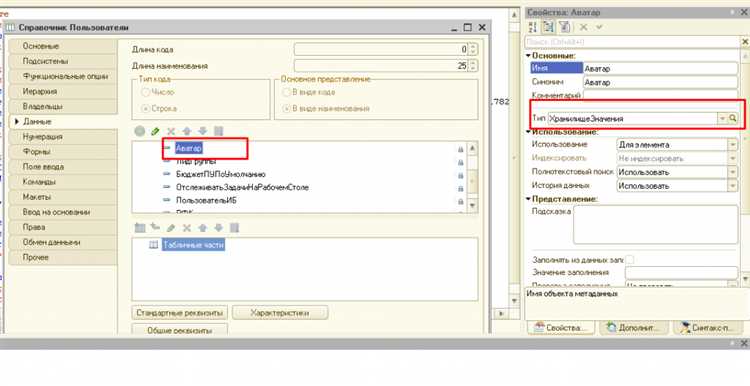The width and height of the screenshot is (750, 386).
Task: Toggle Заполнять из данных заполнения checkbox
Action: [630, 260]
